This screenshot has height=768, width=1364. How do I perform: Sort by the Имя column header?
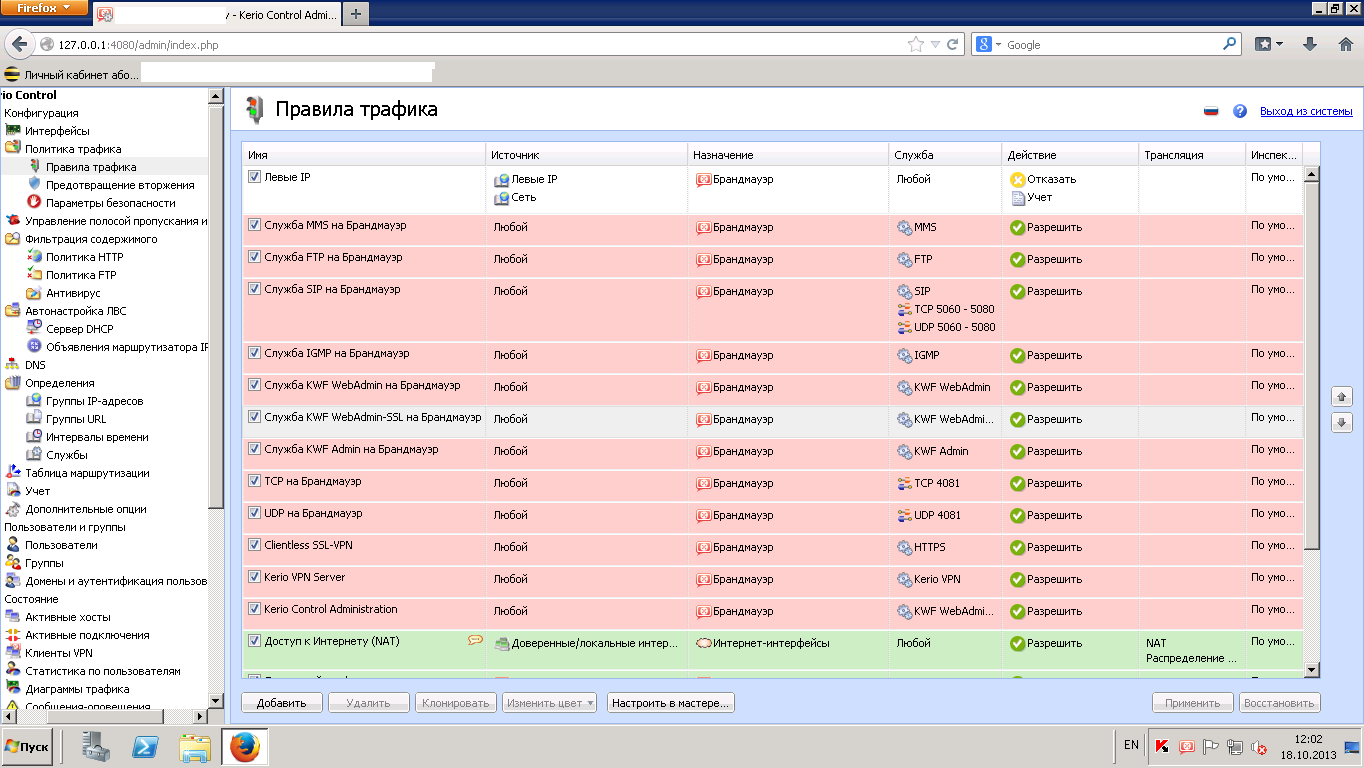364,155
